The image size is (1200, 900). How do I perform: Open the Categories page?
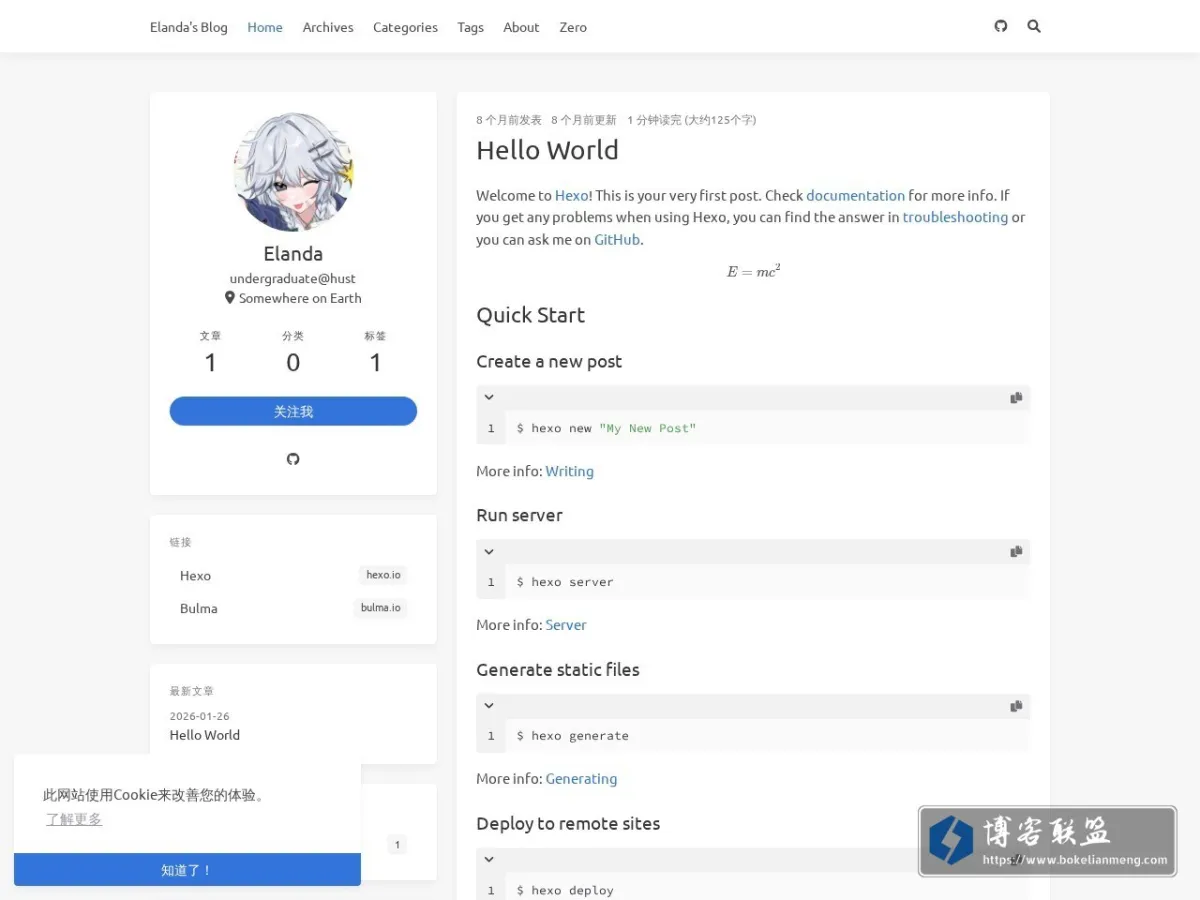tap(405, 27)
